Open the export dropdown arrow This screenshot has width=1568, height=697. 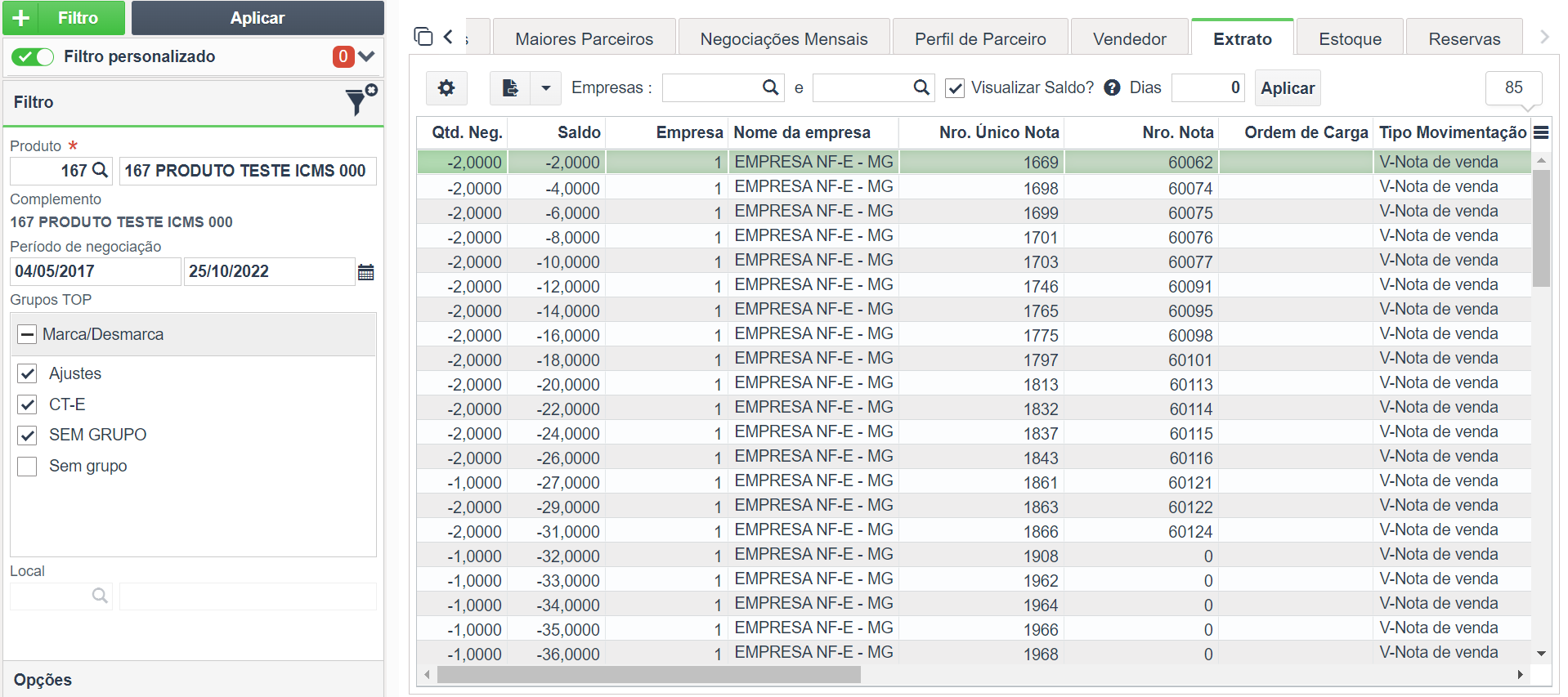click(545, 88)
